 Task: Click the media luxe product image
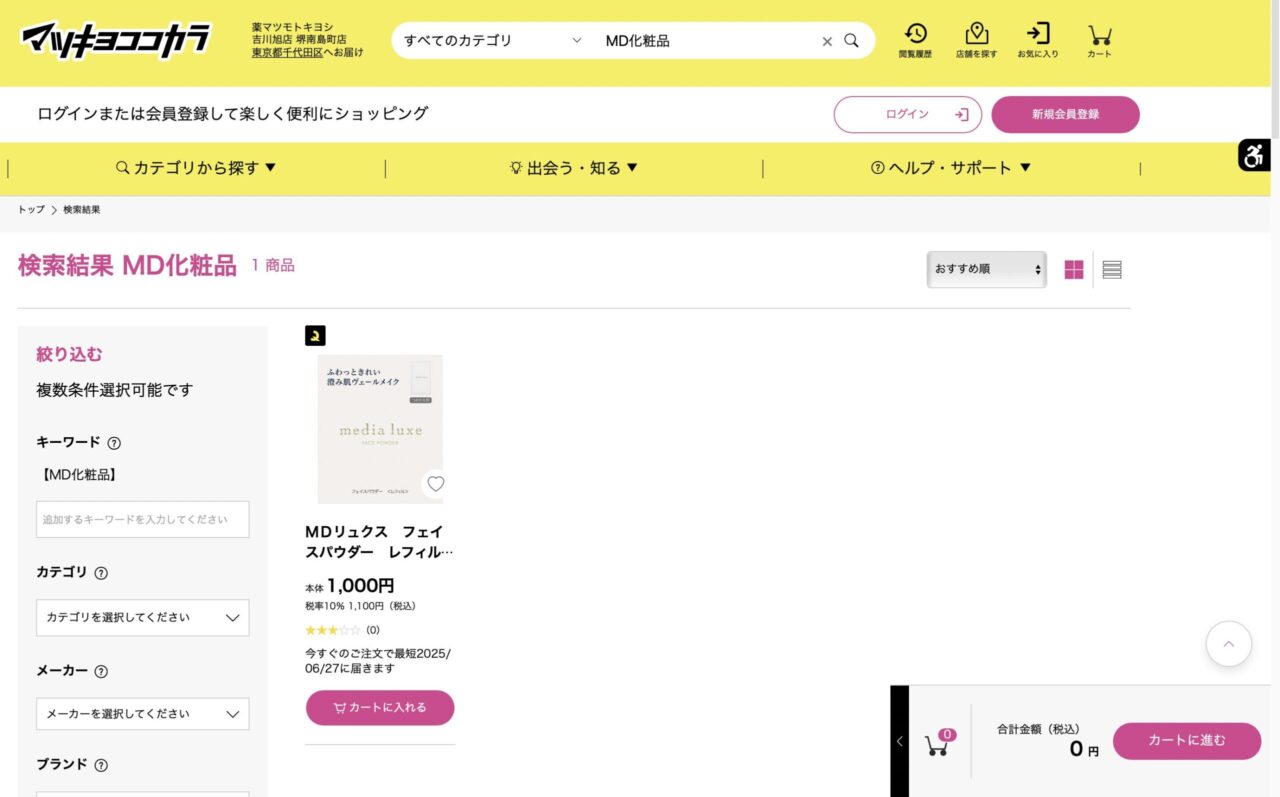[x=380, y=429]
